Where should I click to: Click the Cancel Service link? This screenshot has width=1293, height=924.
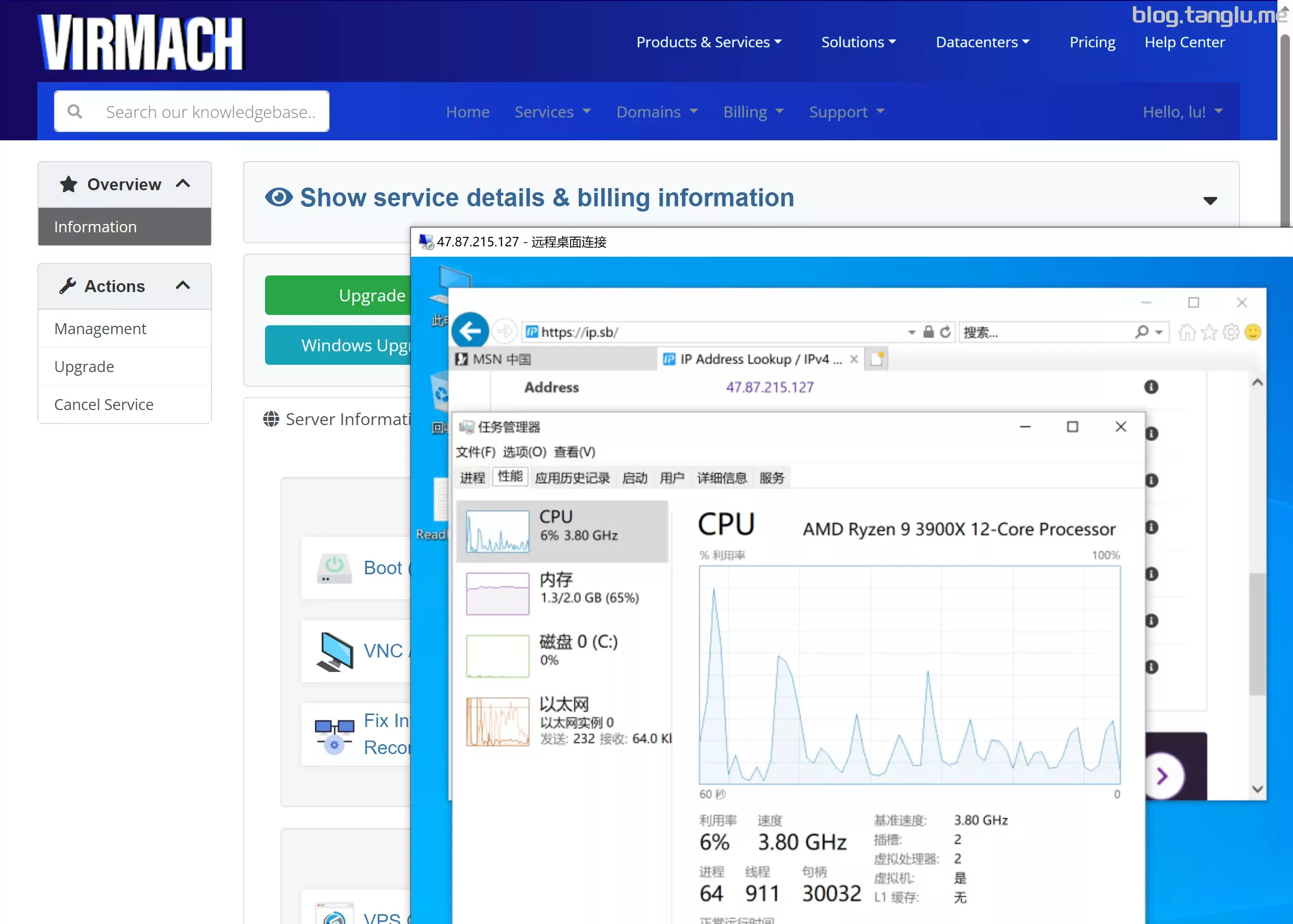pyautogui.click(x=103, y=404)
